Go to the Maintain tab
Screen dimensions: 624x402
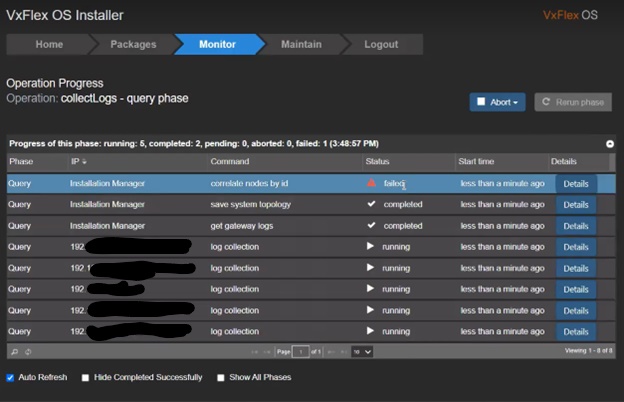coord(301,44)
